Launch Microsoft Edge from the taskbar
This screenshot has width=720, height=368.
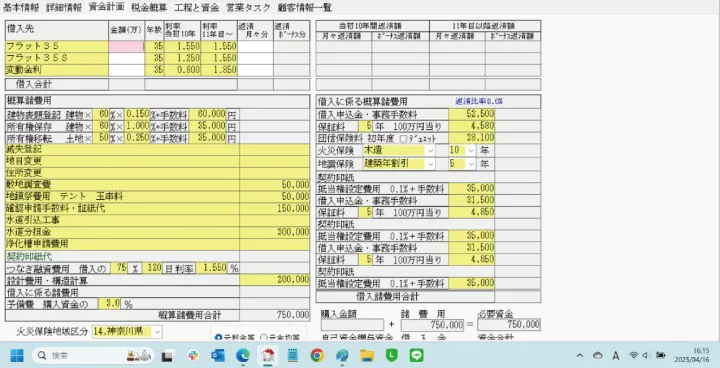(242, 355)
